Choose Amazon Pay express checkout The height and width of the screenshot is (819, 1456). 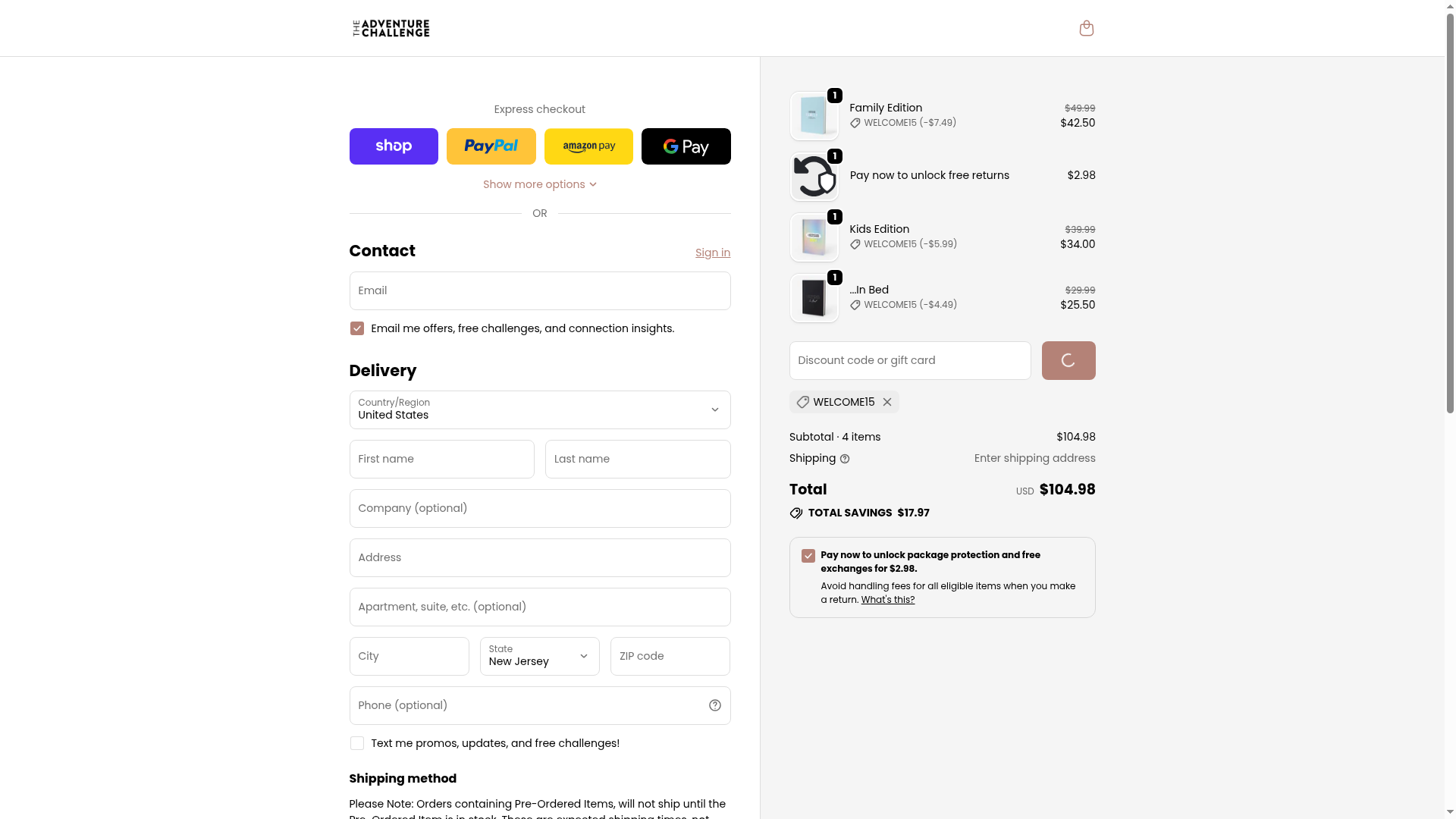point(588,146)
